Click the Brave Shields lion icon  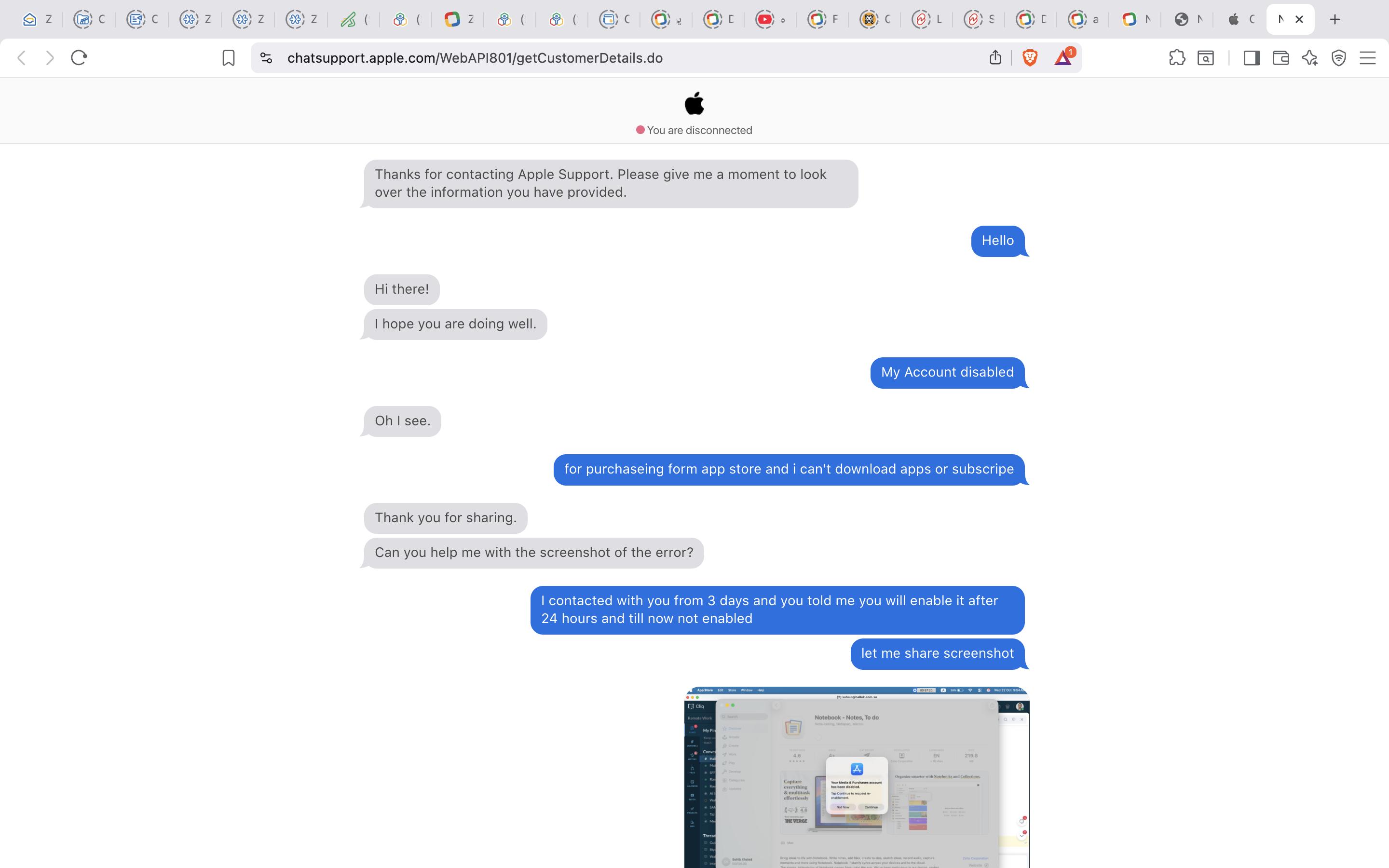click(x=1030, y=58)
